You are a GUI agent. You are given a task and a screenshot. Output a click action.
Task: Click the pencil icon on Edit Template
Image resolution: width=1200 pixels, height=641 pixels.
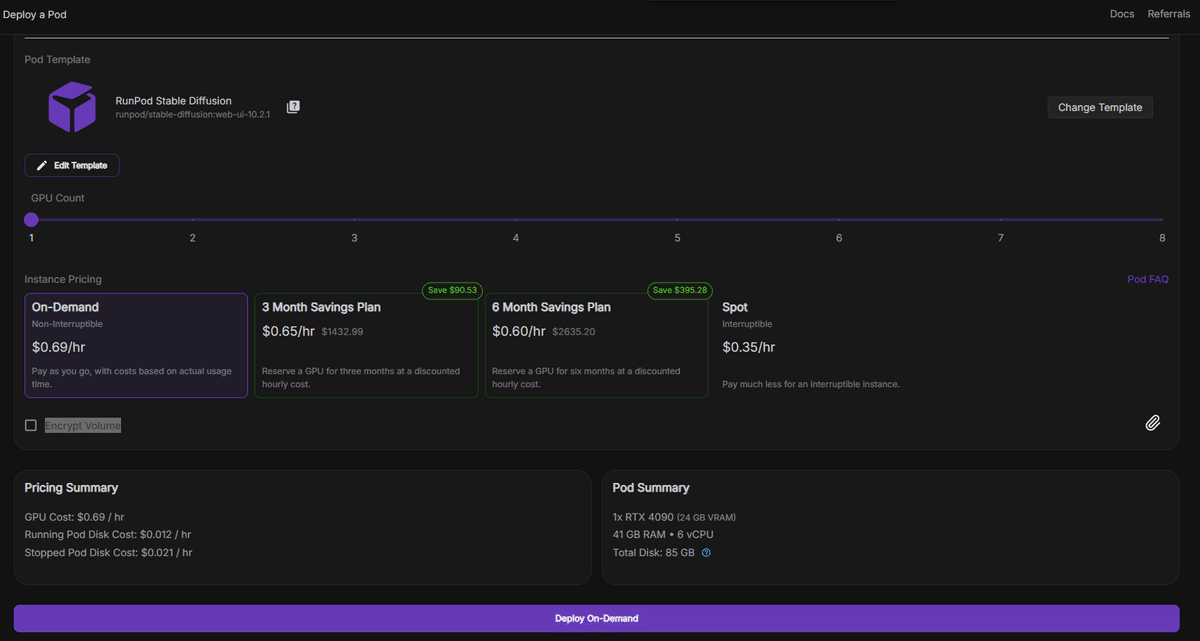(x=41, y=165)
